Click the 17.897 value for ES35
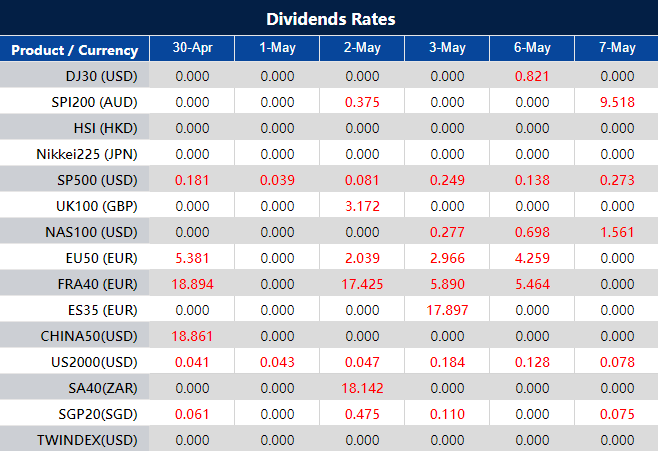Viewport: 658px width, 451px height. [x=447, y=309]
